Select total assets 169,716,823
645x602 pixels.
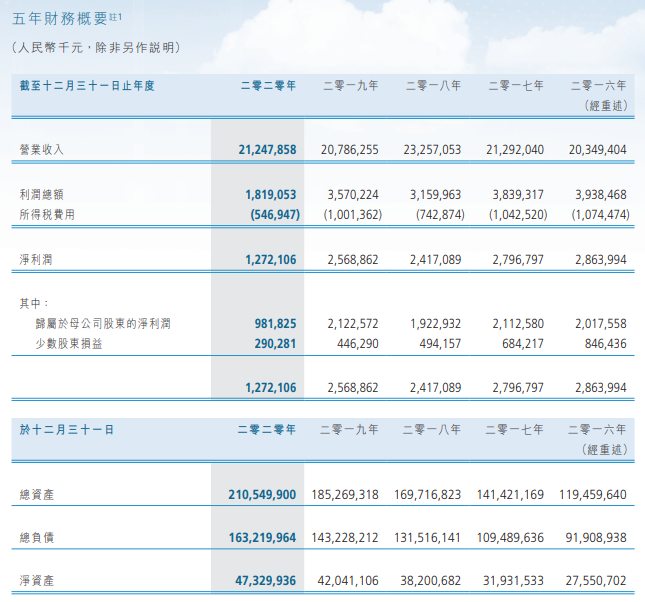(427, 494)
